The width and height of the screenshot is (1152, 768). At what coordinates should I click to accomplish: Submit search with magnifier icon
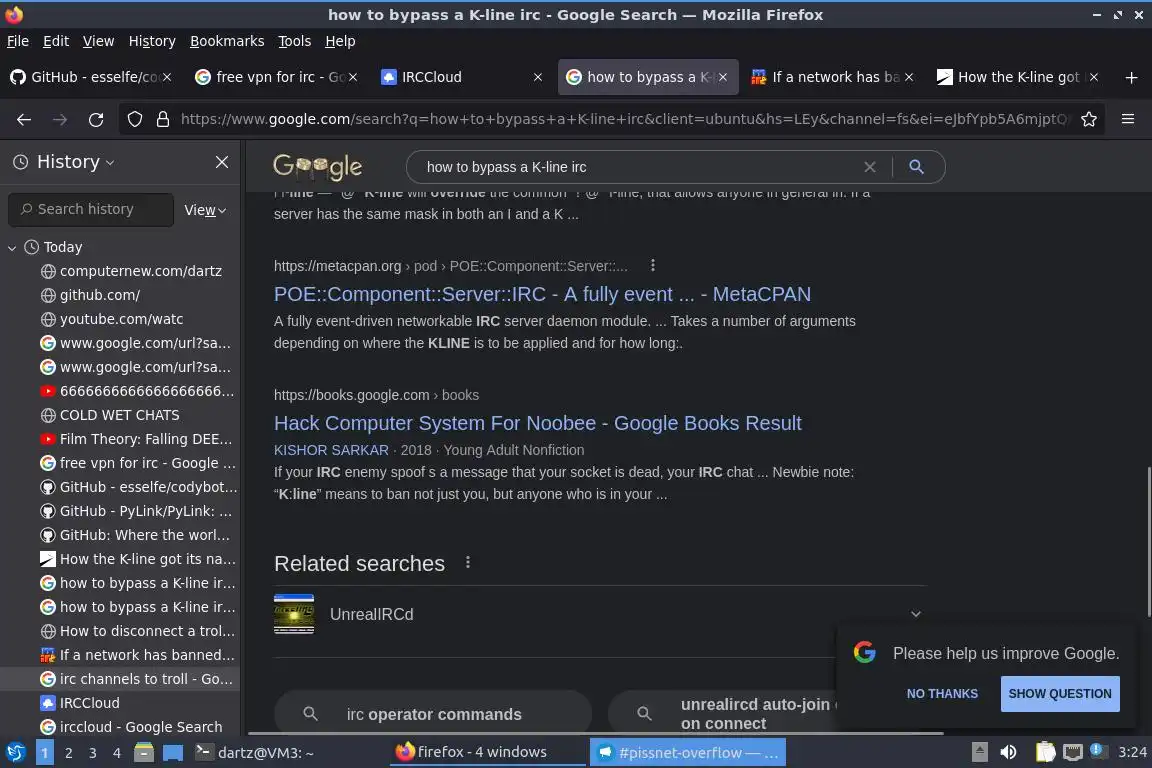916,167
